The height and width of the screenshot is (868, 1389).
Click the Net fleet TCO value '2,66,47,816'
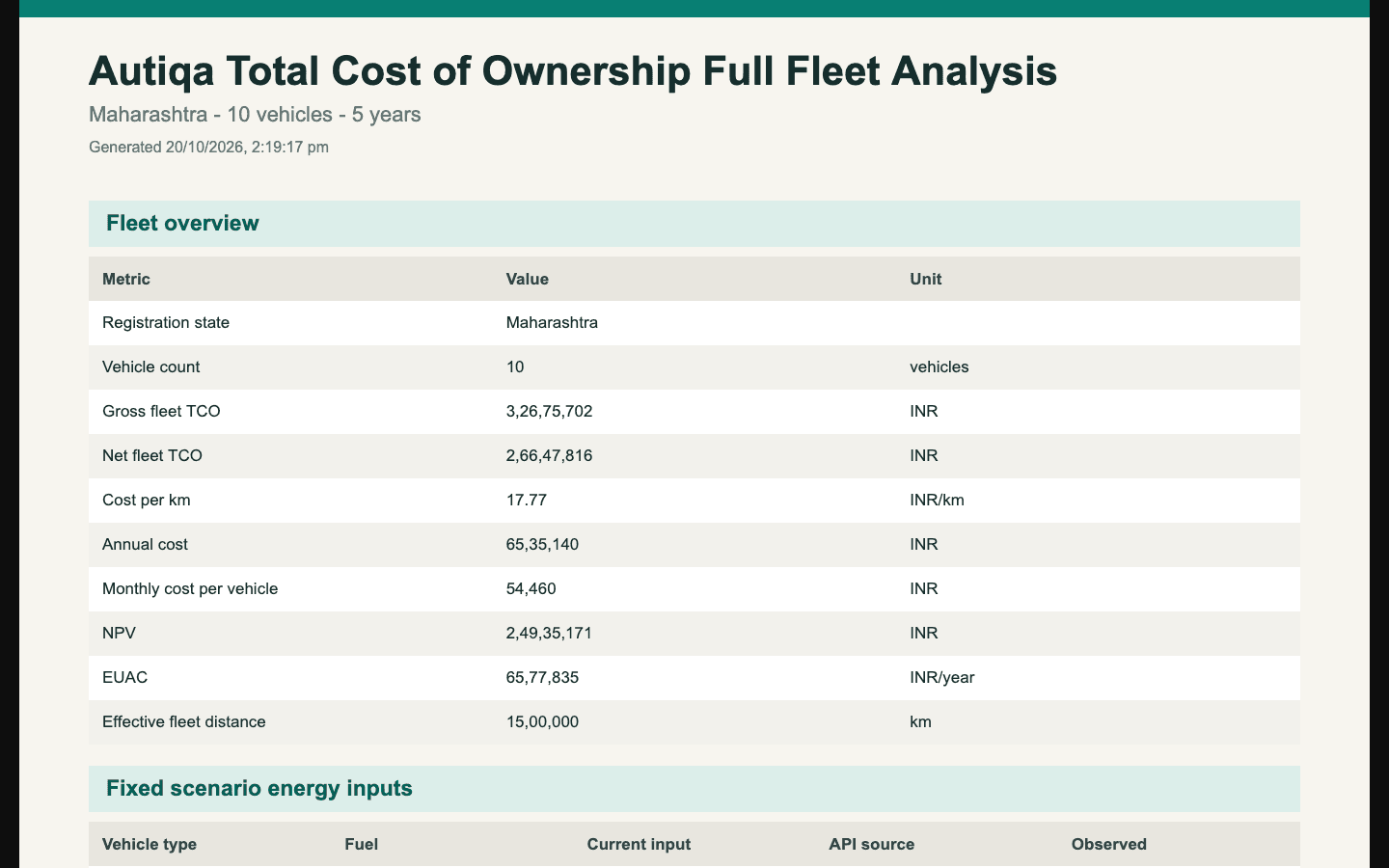pos(550,456)
